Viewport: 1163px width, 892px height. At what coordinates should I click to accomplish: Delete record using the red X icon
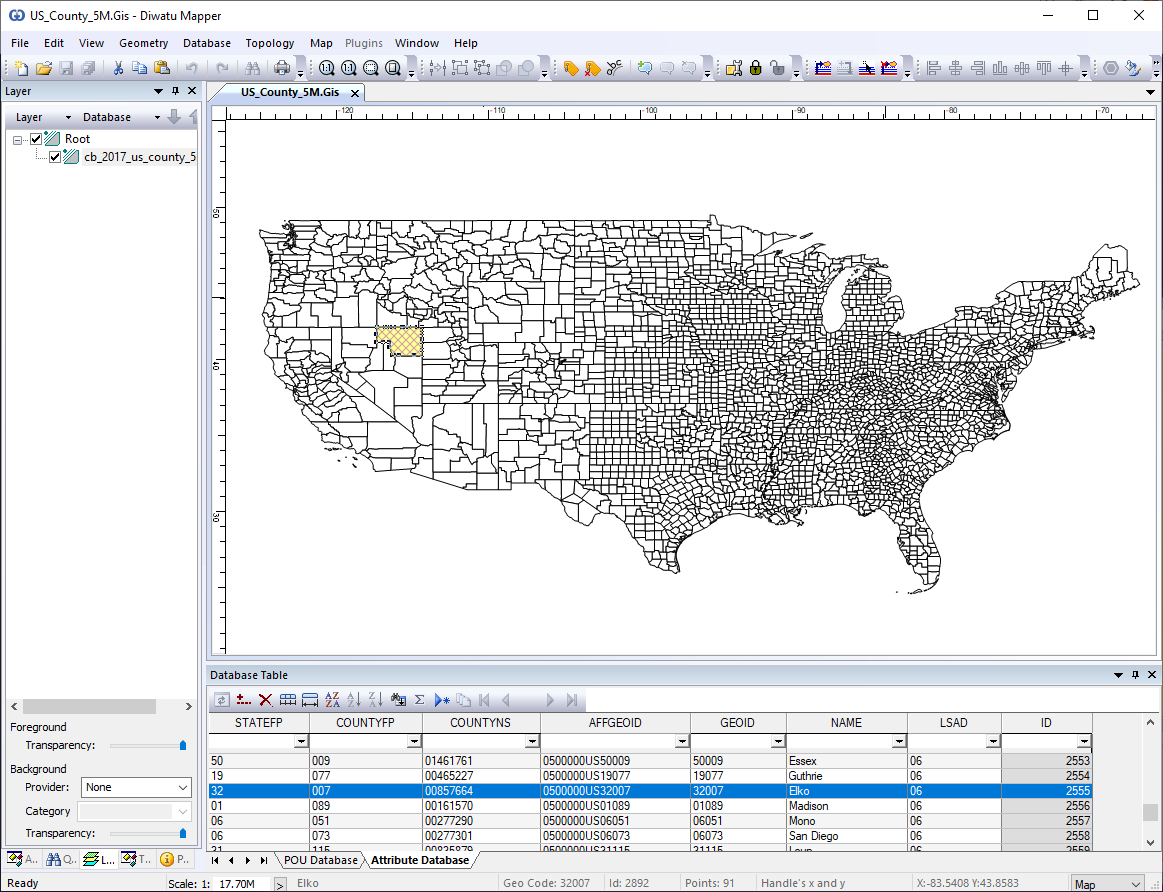[264, 700]
